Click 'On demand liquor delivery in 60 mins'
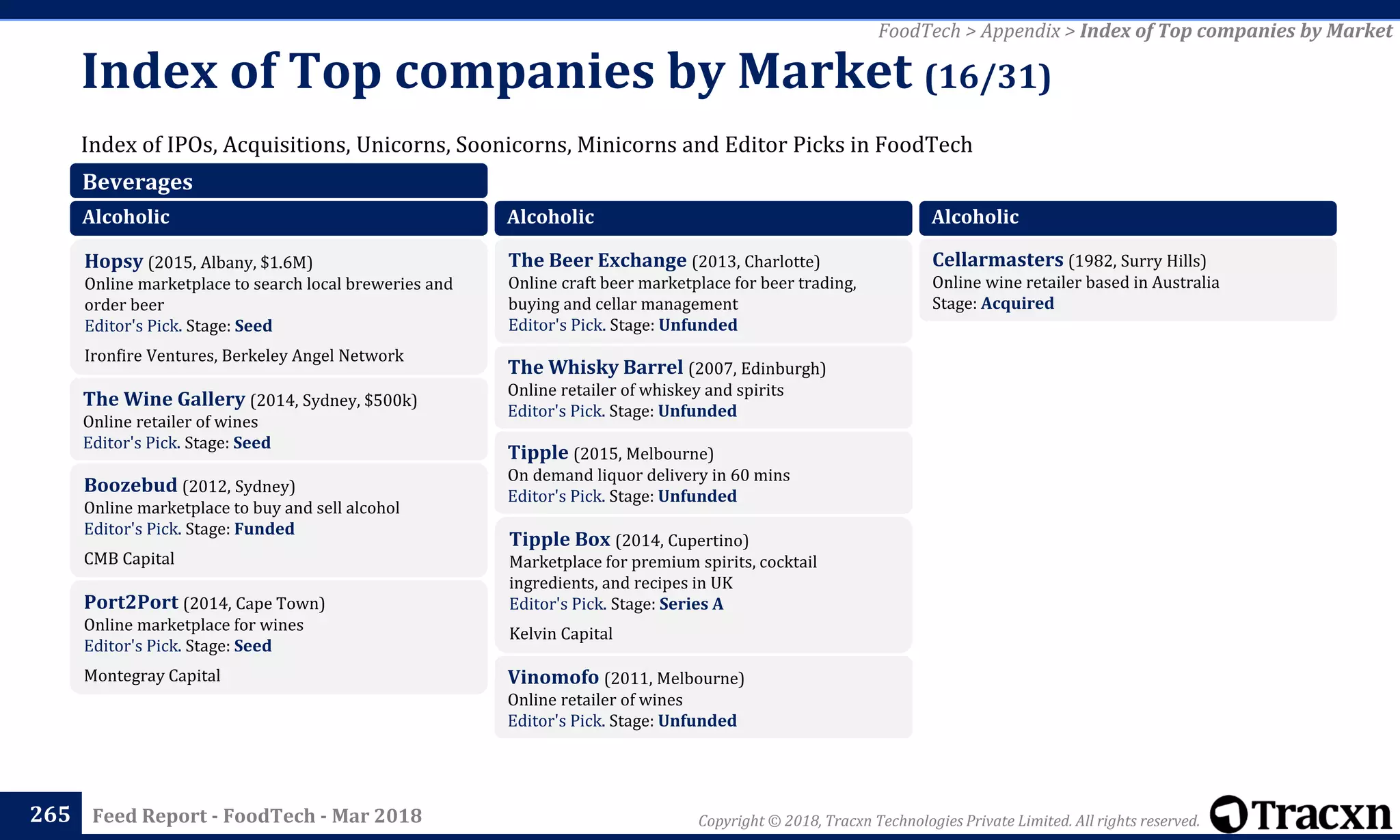 point(649,476)
